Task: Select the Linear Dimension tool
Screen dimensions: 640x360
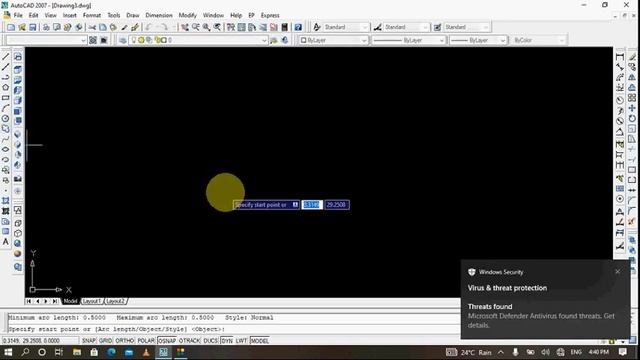Action: [620, 56]
